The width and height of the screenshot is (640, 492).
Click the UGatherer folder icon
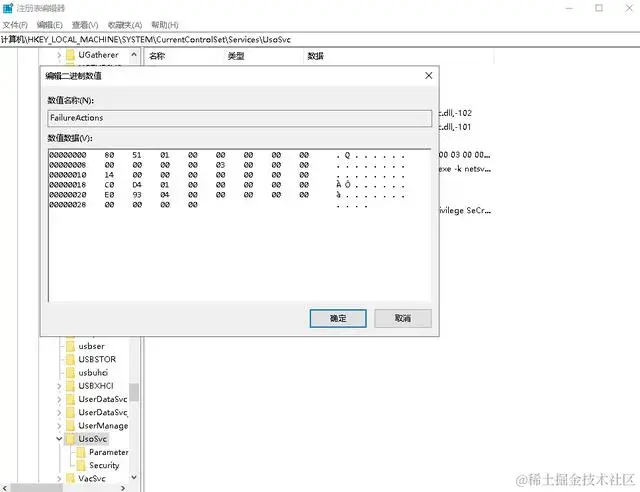pyautogui.click(x=71, y=55)
